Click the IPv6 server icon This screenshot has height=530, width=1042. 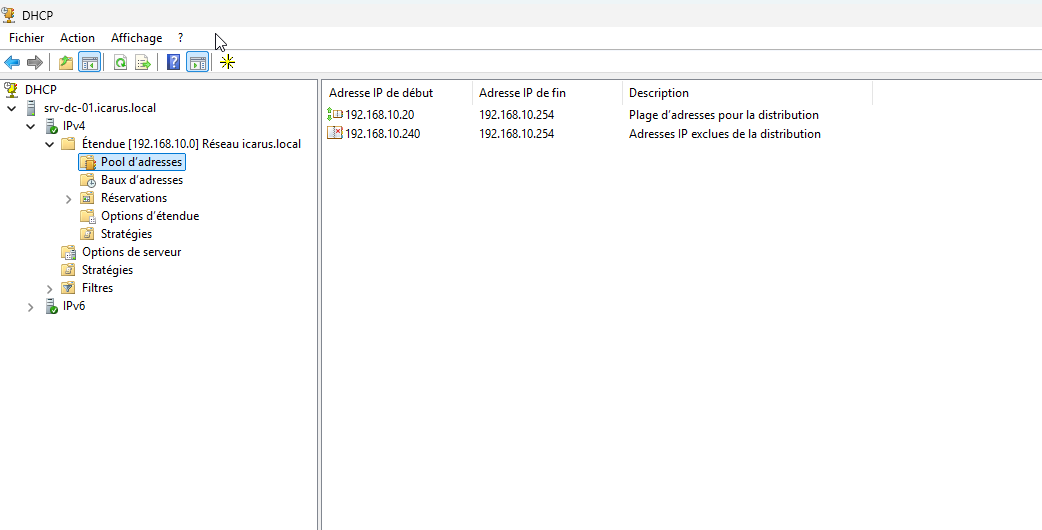(x=51, y=306)
